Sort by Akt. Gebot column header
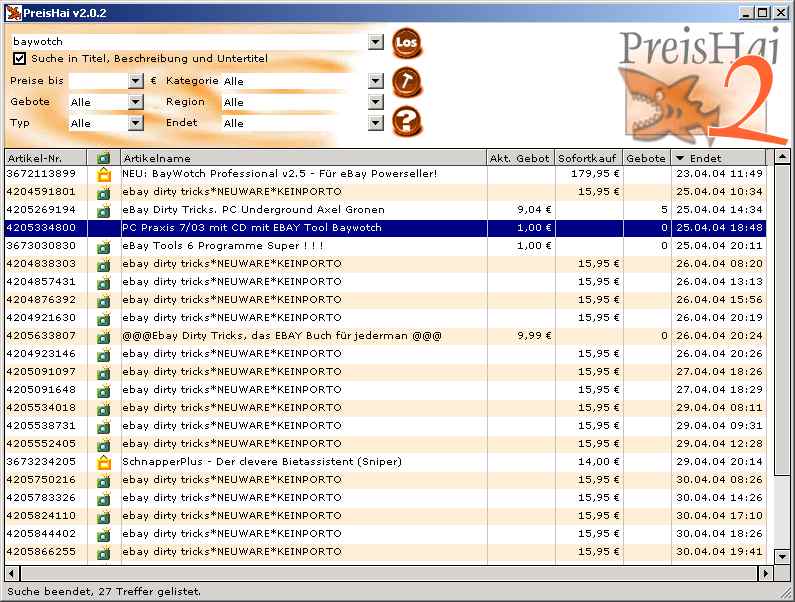This screenshot has height=602, width=795. click(x=521, y=158)
